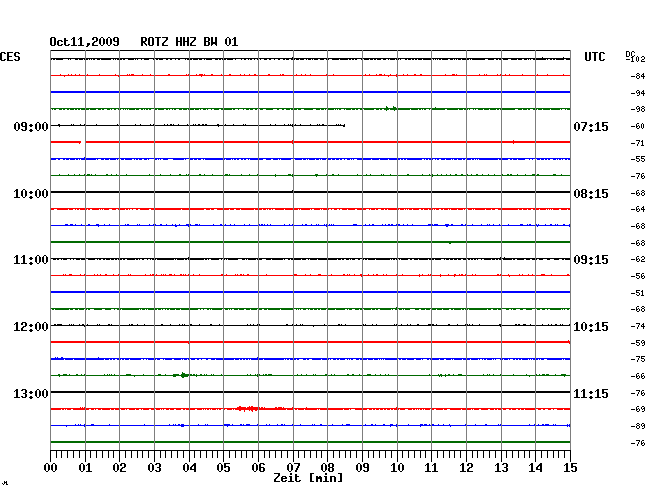Click minute tick label 12

(466, 468)
